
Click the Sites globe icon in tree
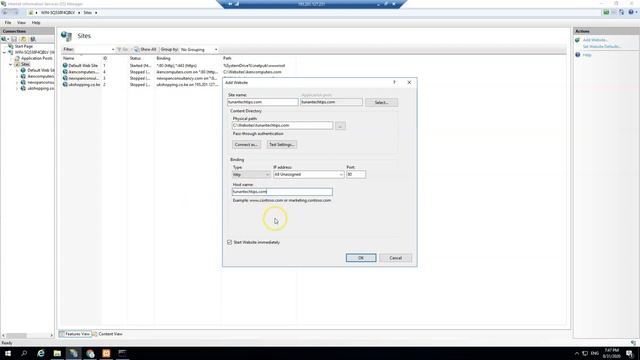[x=17, y=64]
